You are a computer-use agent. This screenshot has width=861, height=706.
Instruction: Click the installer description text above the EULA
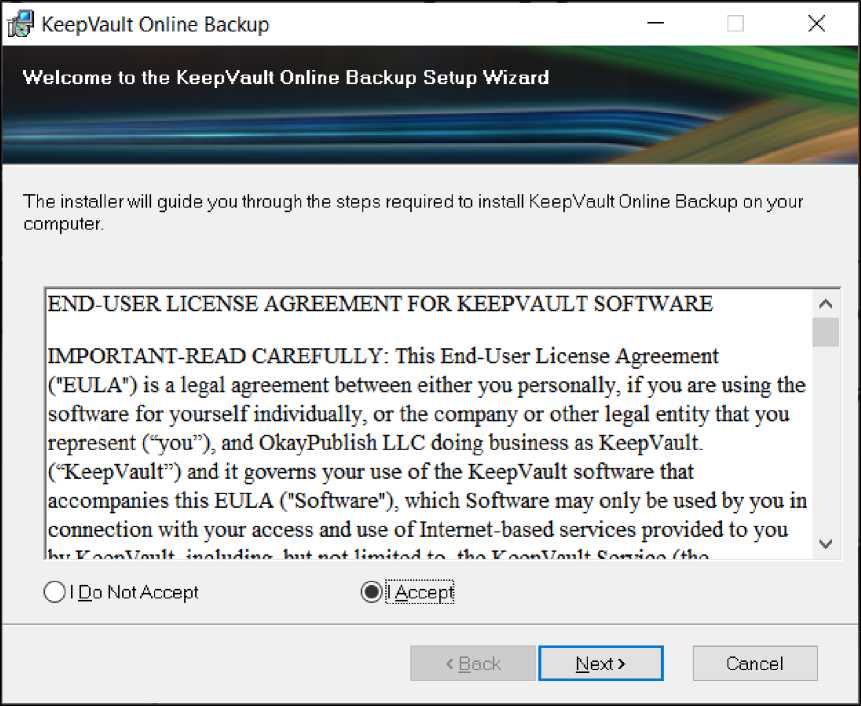pyautogui.click(x=412, y=212)
